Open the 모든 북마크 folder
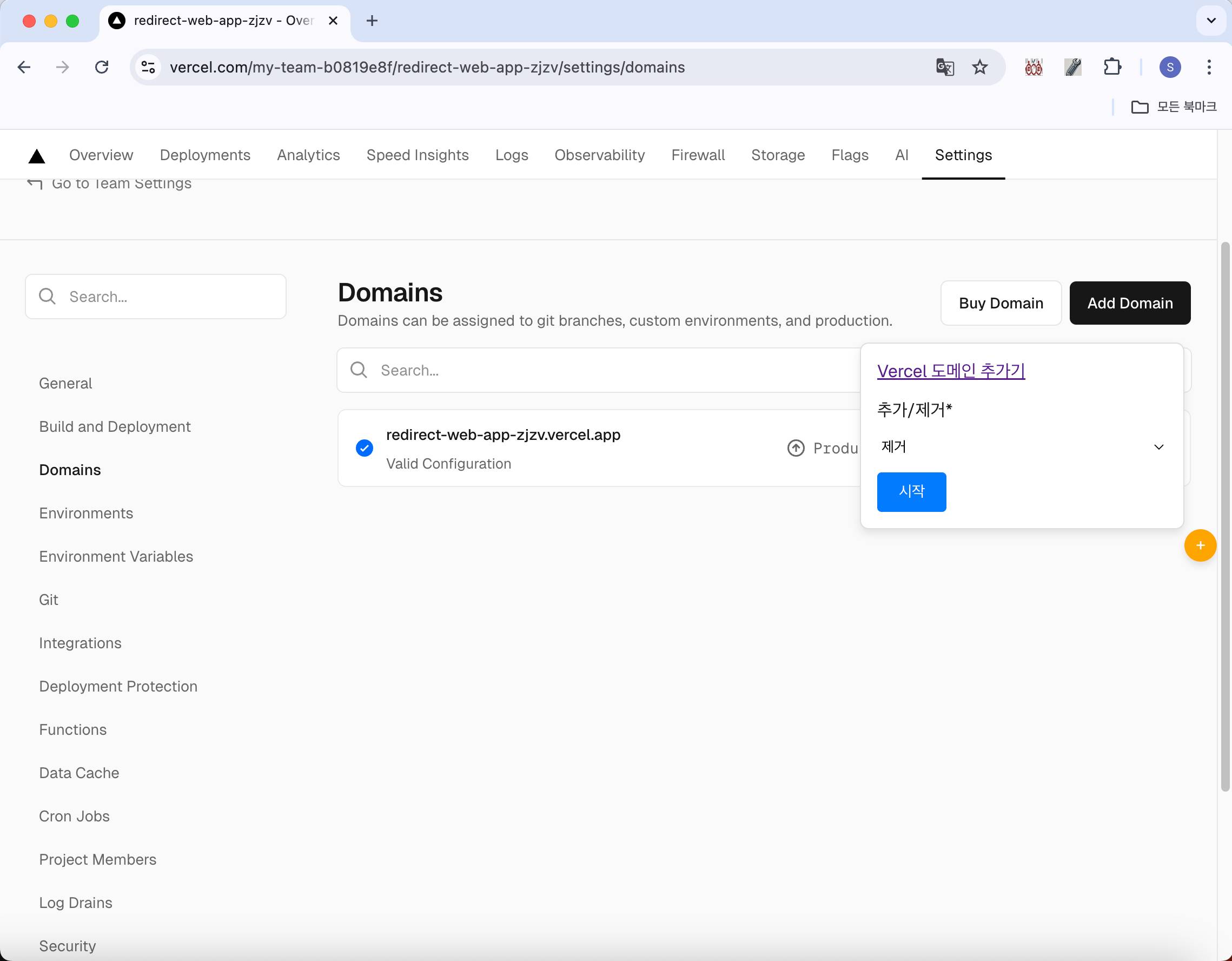This screenshot has height=961, width=1232. (1174, 107)
